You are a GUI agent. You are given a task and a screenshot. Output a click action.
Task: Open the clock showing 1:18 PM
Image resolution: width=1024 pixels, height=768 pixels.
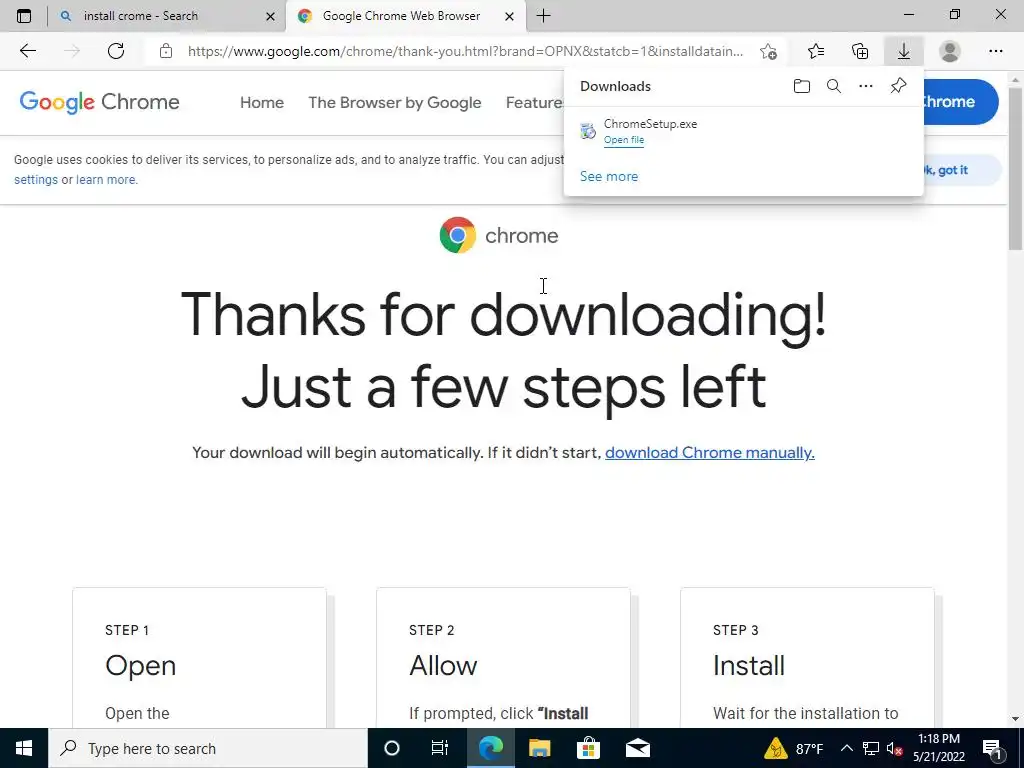point(939,748)
